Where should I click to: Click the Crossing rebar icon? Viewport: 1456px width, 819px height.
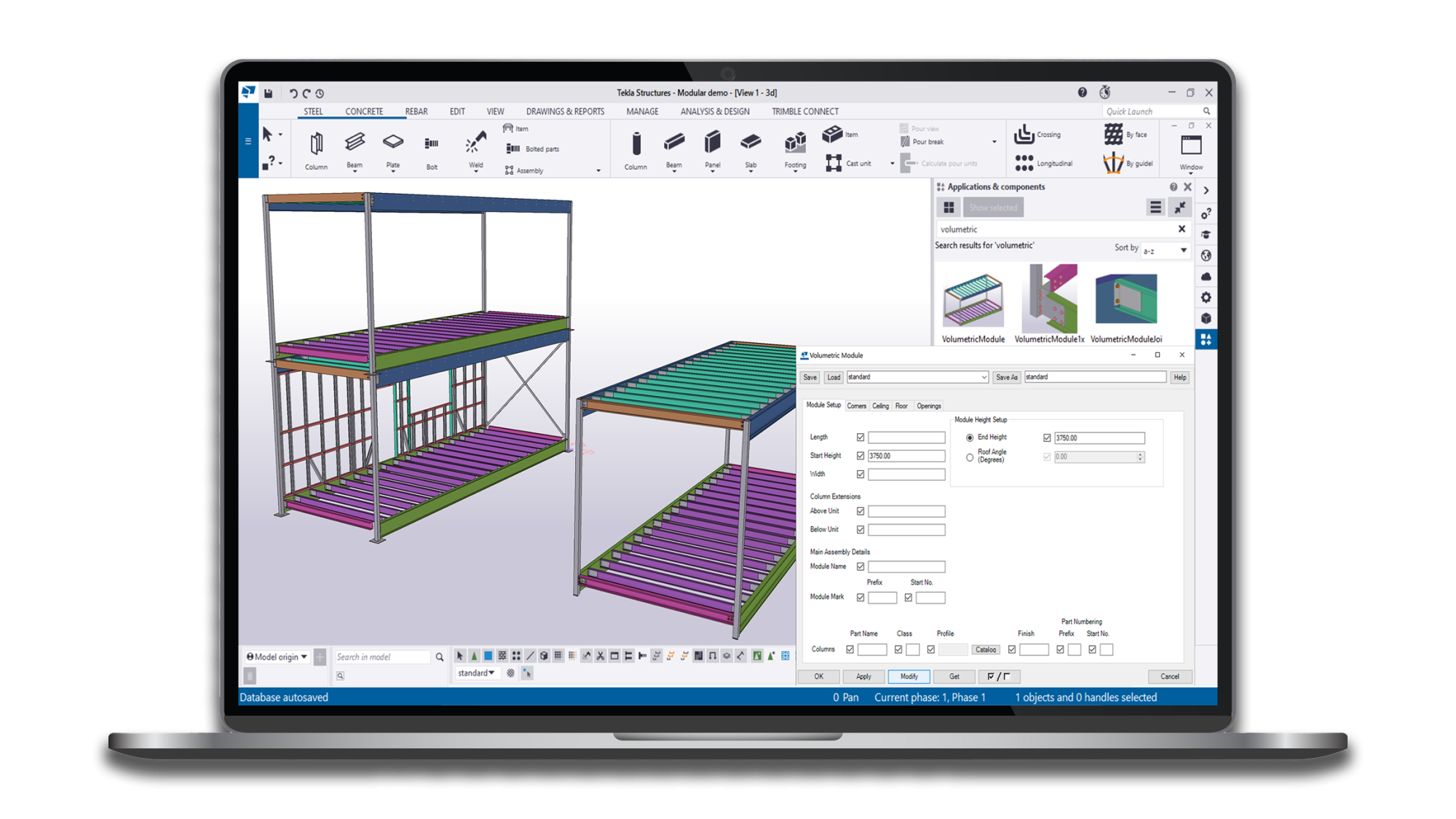(1024, 135)
